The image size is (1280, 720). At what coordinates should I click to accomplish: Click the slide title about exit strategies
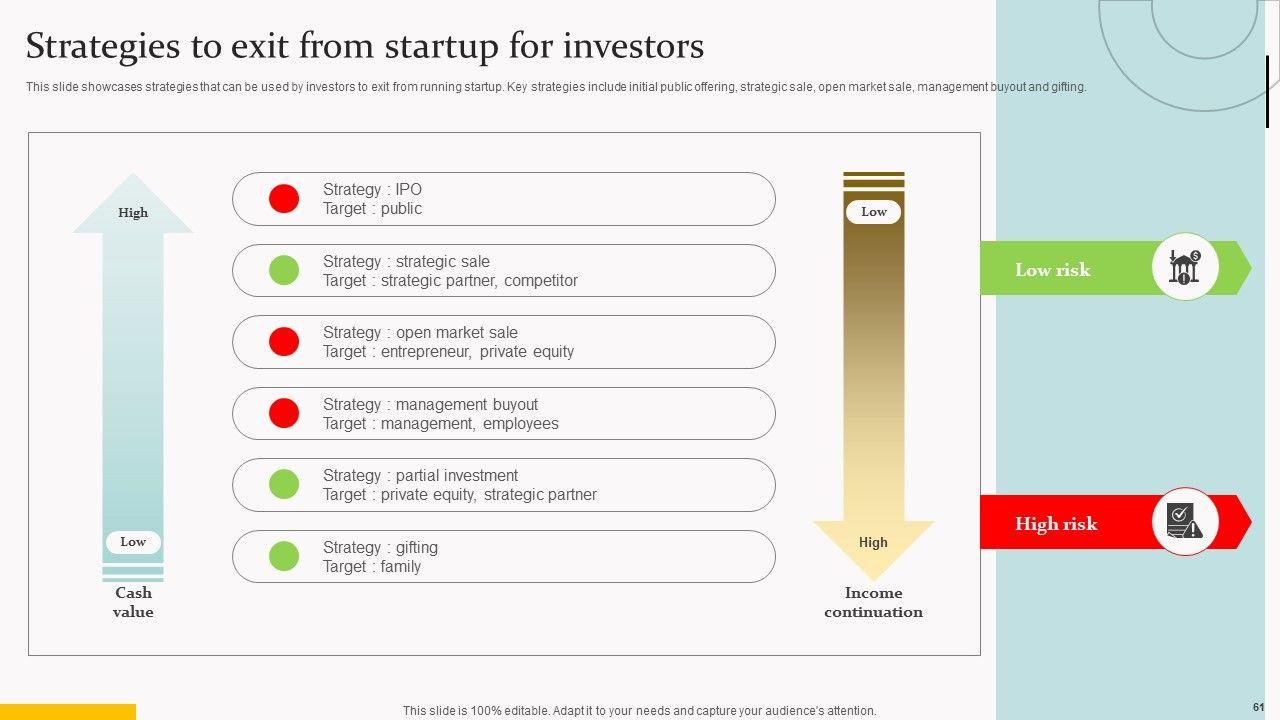point(365,46)
